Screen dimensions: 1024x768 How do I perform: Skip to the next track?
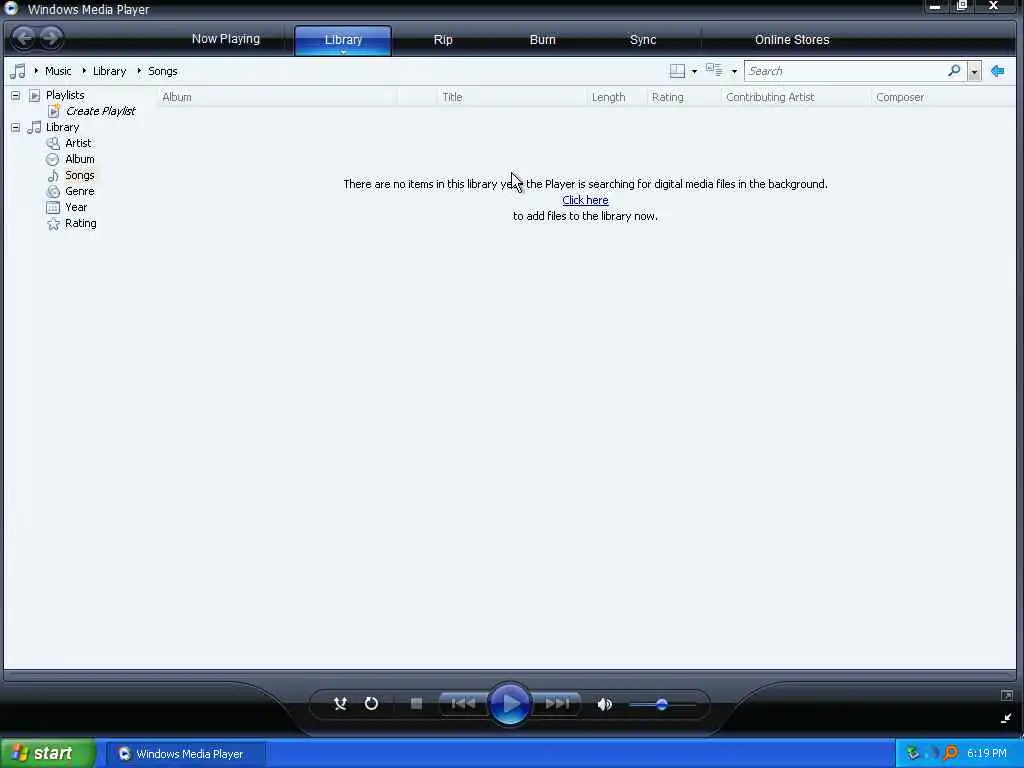coord(556,703)
